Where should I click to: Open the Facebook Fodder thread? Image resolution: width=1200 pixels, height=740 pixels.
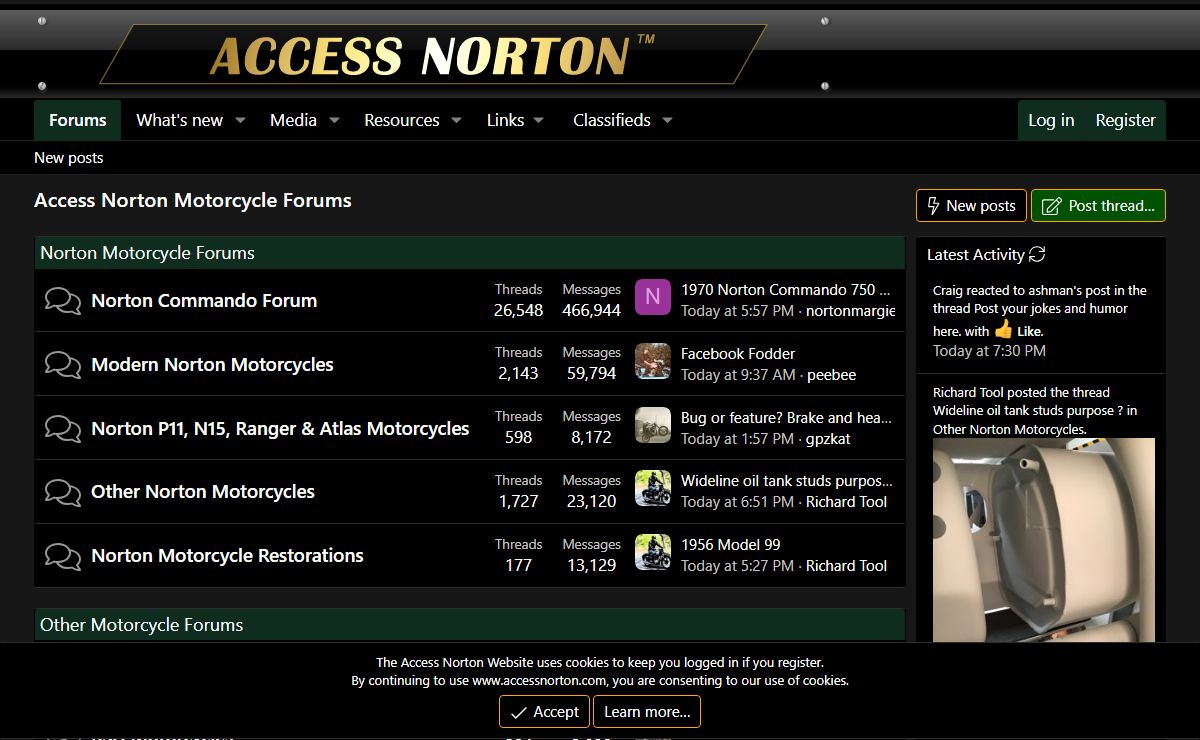pyautogui.click(x=738, y=354)
